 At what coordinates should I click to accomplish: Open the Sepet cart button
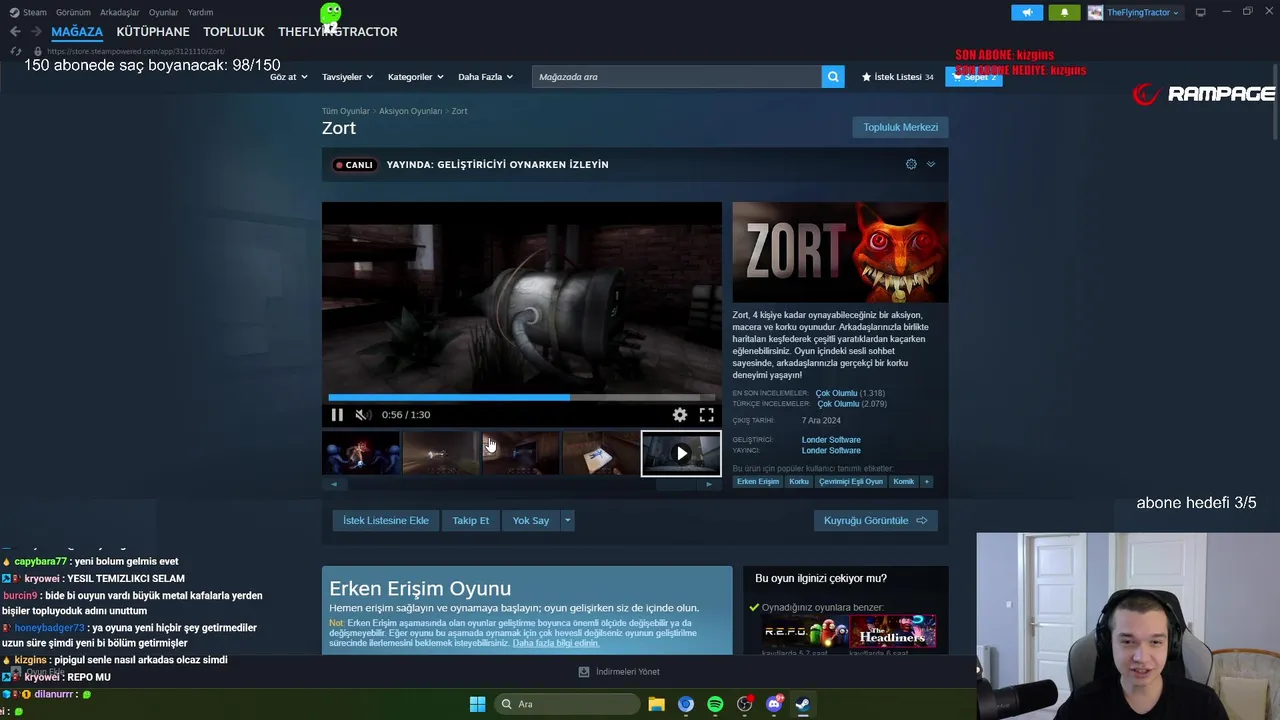coord(973,77)
